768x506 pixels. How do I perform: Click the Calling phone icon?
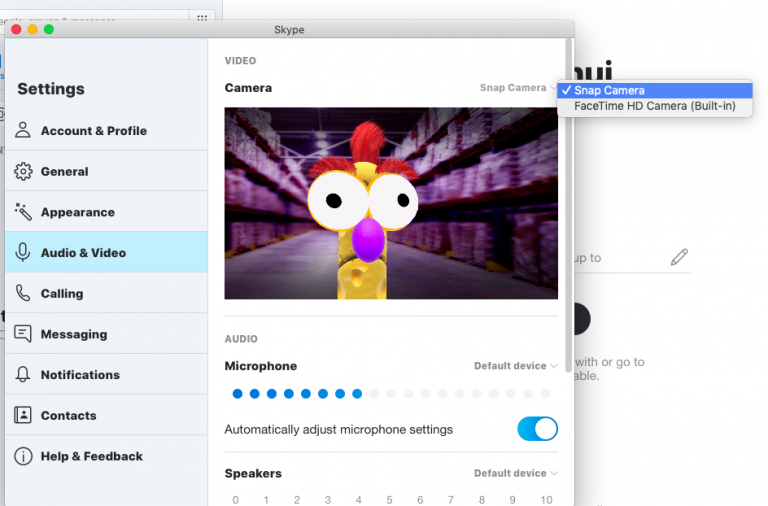[x=23, y=293]
